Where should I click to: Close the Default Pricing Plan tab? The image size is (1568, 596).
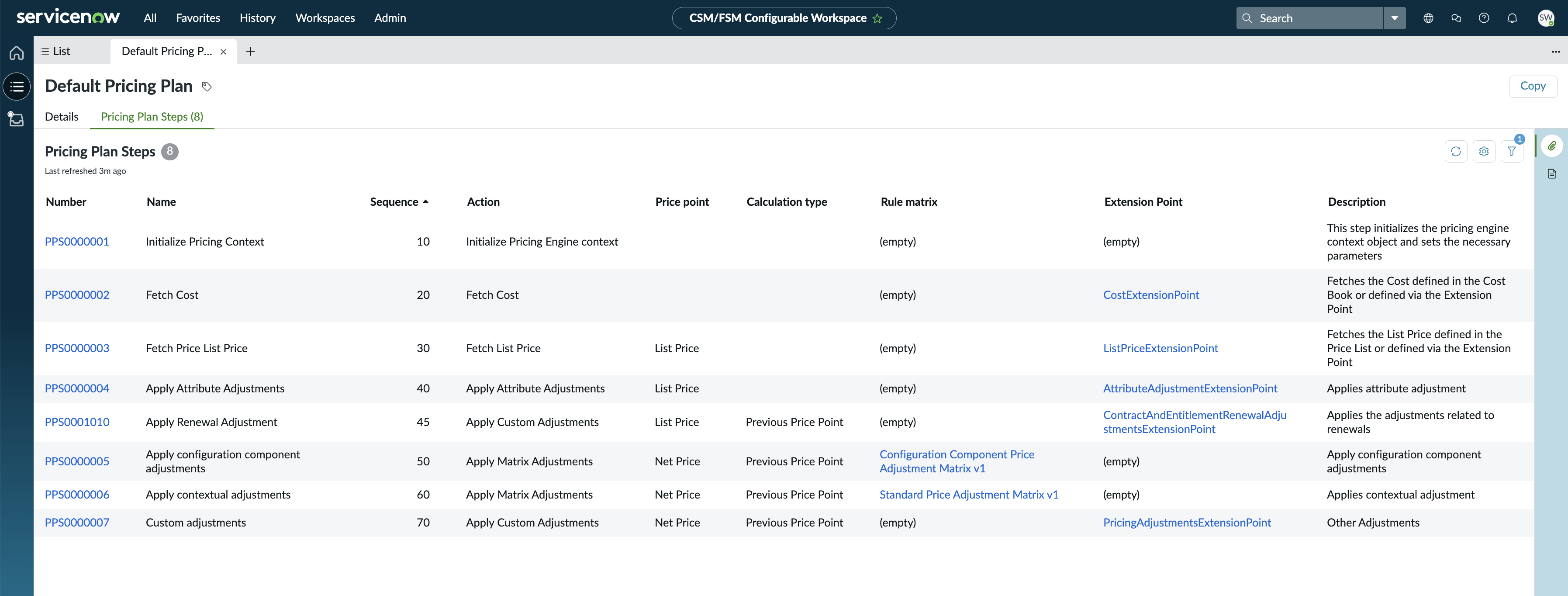(x=223, y=52)
